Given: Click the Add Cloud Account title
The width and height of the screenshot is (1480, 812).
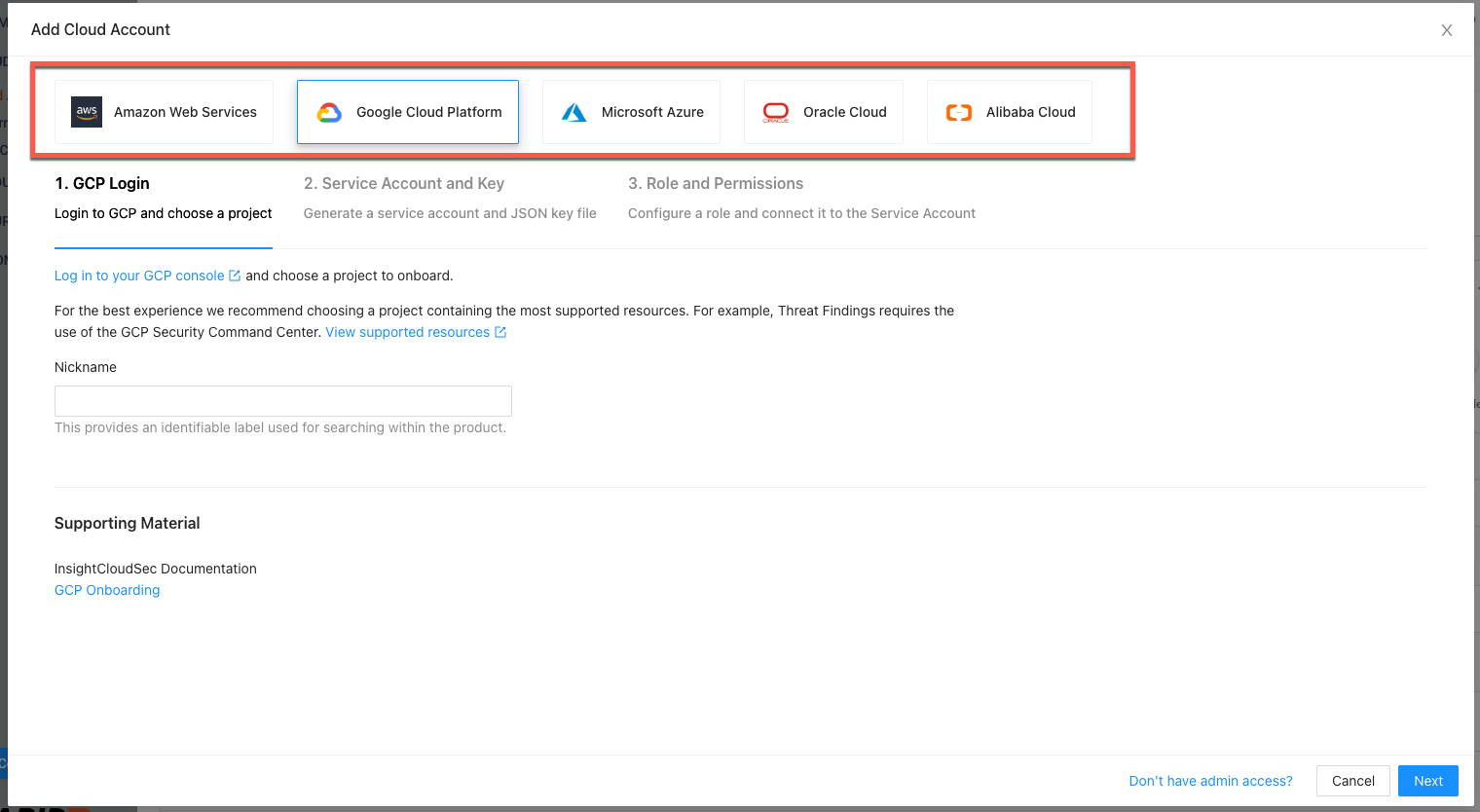Looking at the screenshot, I should click(x=100, y=30).
